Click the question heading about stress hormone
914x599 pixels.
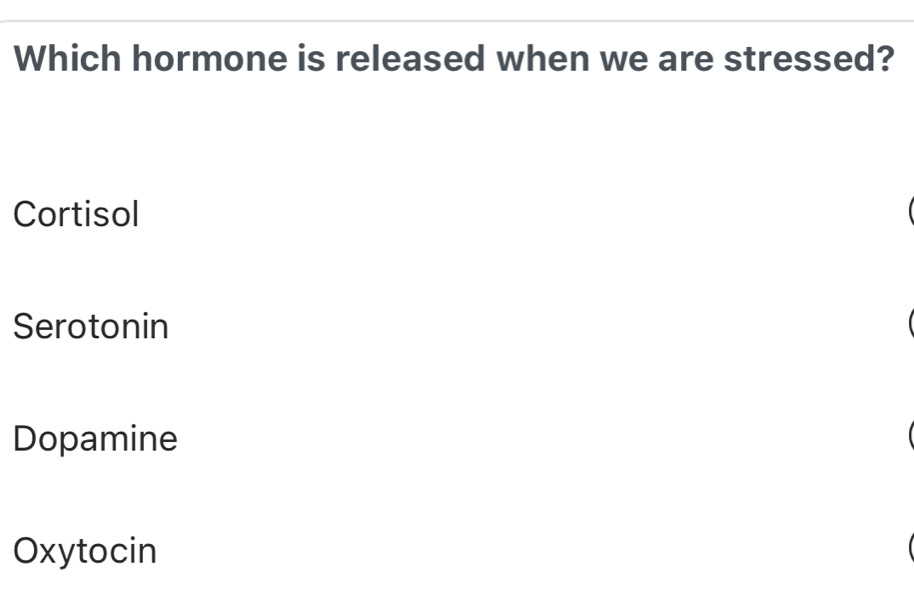[455, 59]
